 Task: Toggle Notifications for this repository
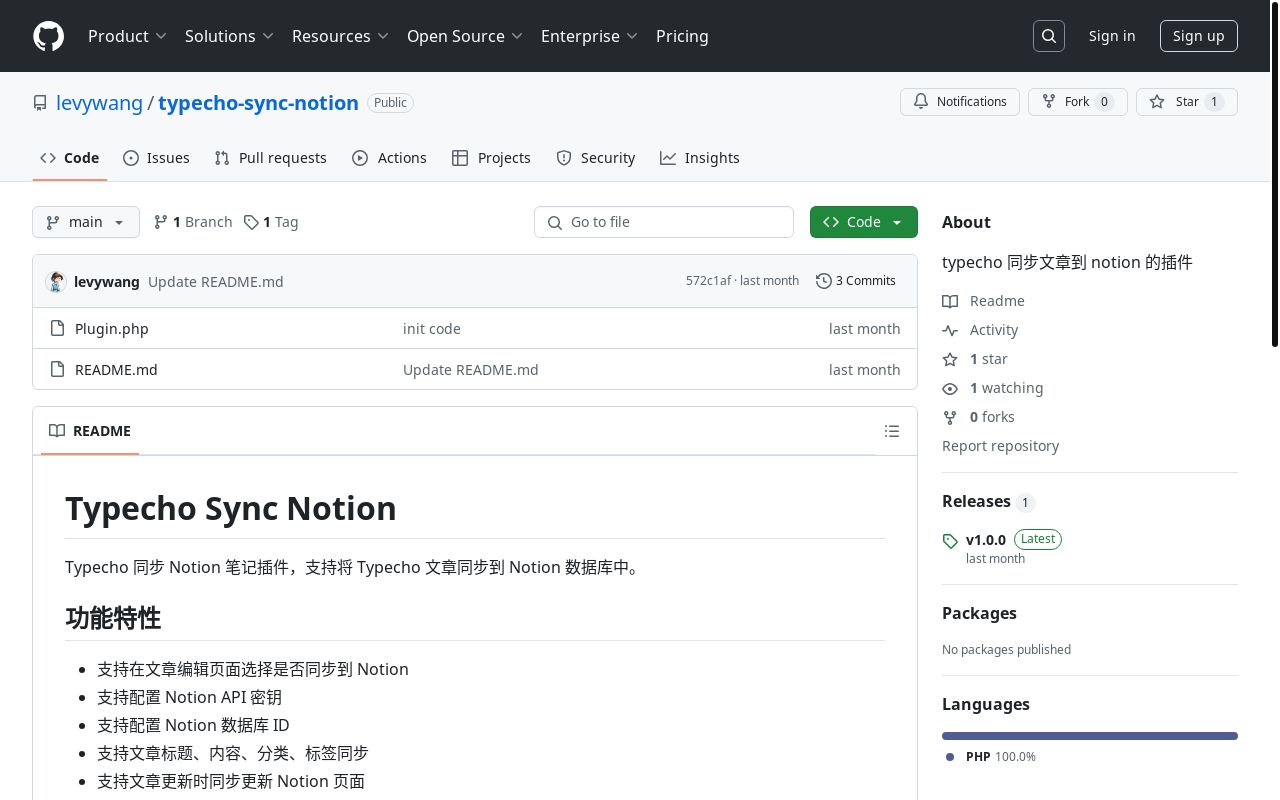point(960,102)
